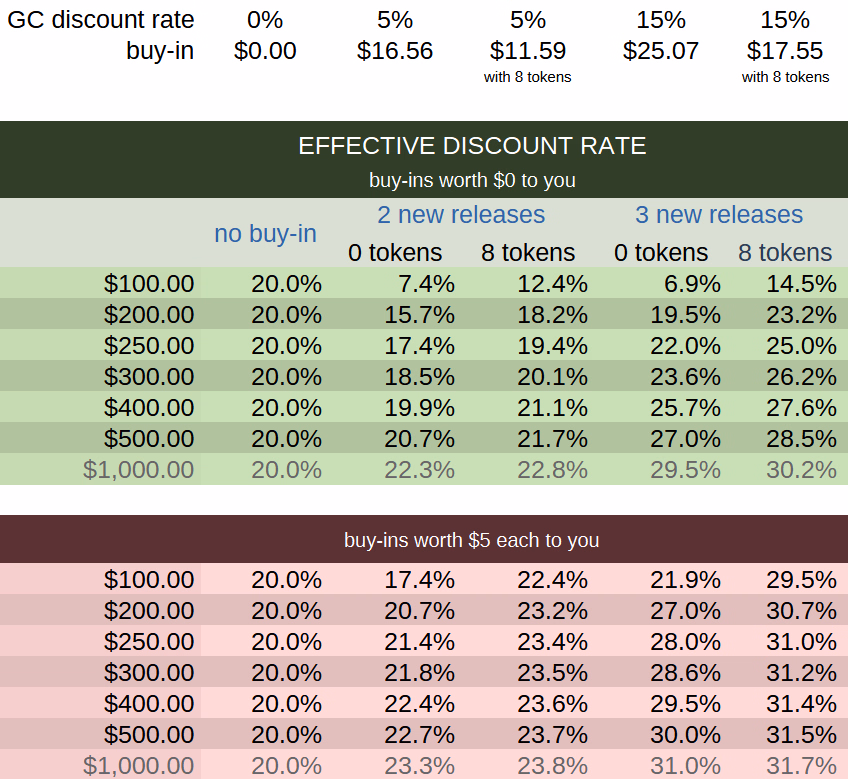Image resolution: width=848 pixels, height=779 pixels.
Task: Click the 7.4% cell
Action: click(421, 284)
